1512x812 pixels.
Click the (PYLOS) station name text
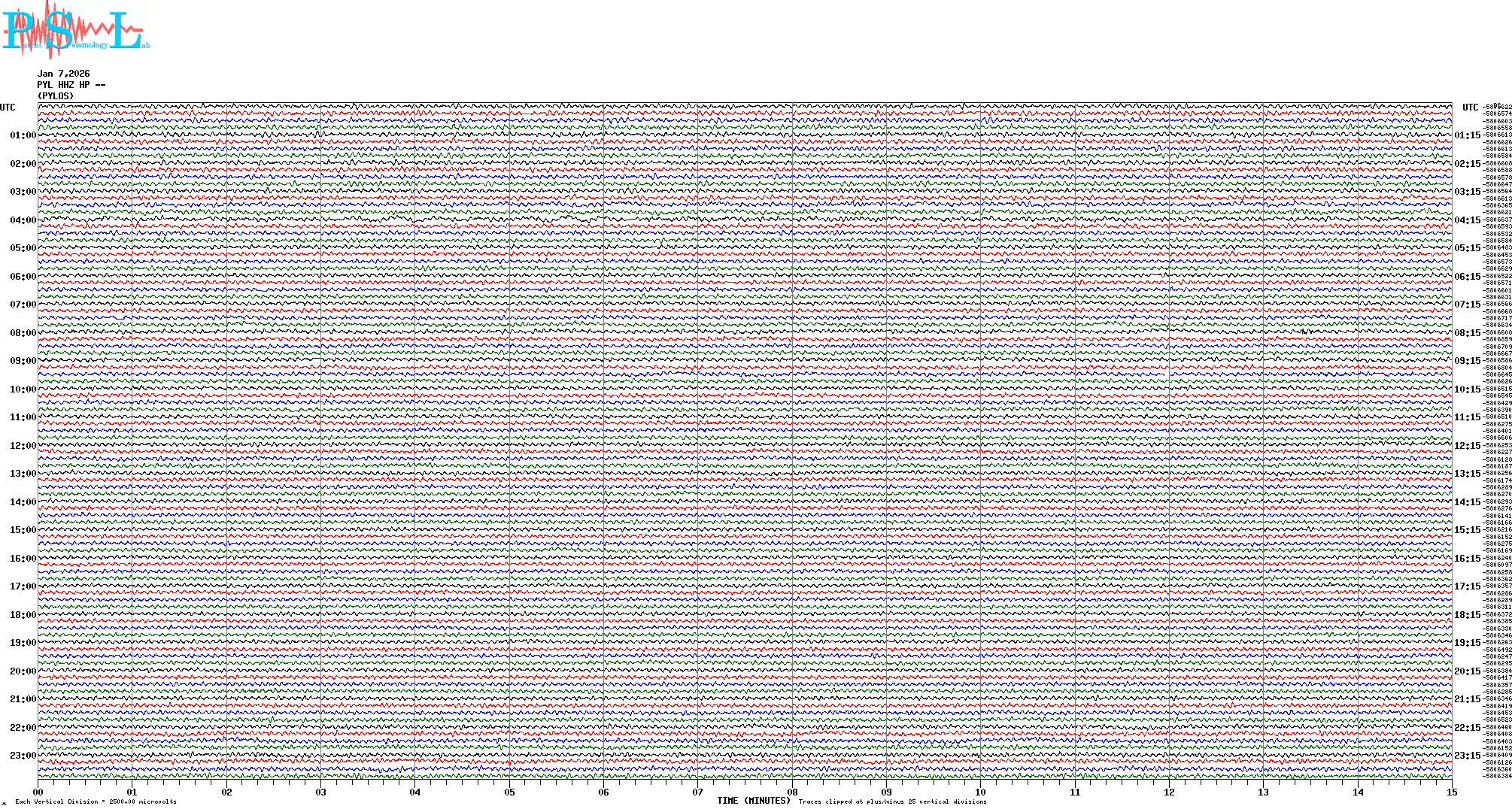tap(56, 96)
